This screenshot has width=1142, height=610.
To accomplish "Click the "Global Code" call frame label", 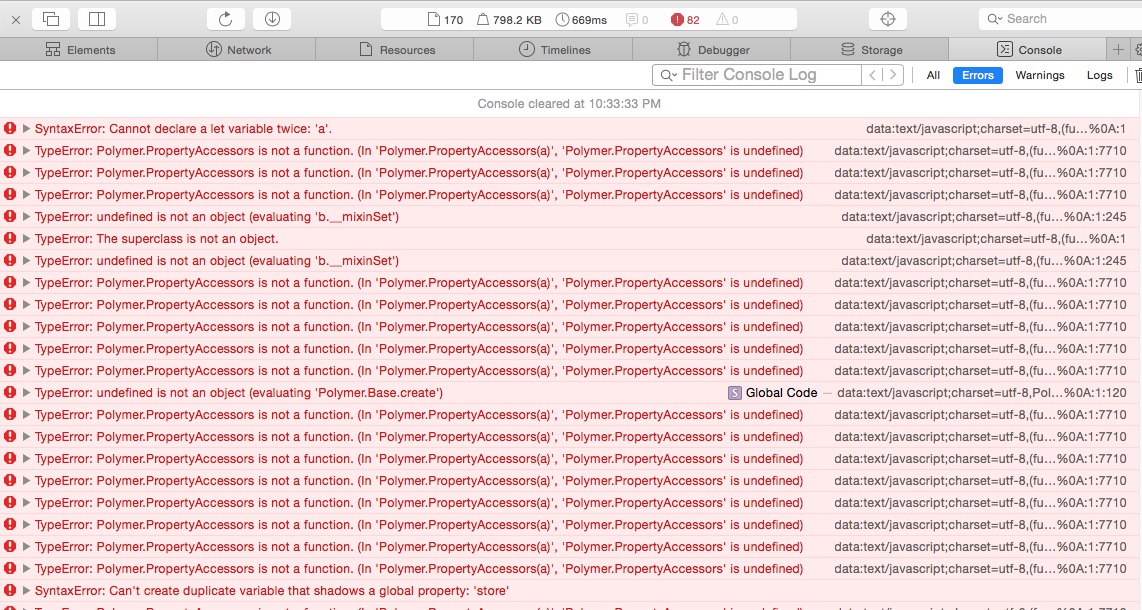I will (781, 392).
